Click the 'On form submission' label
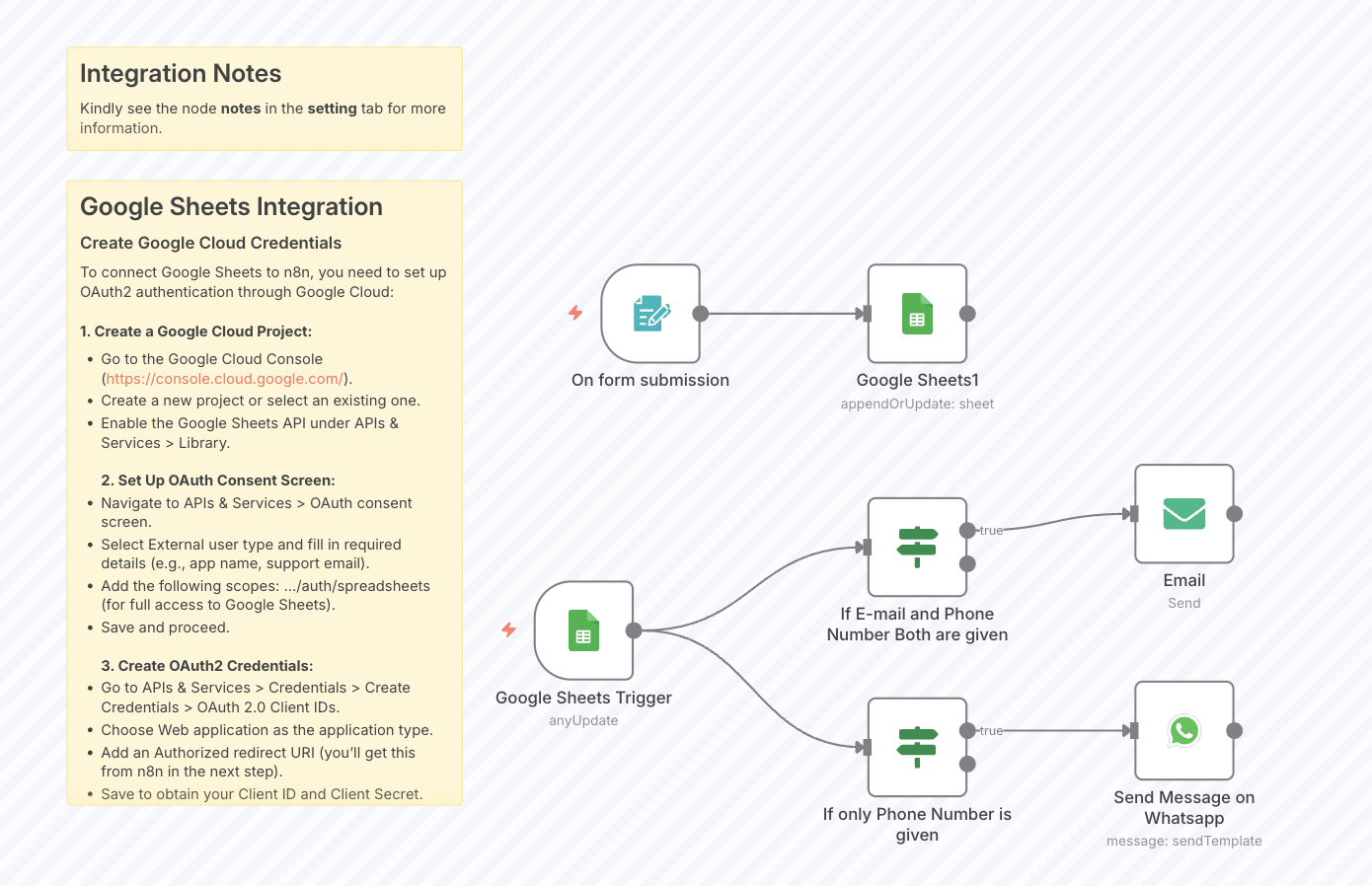 click(x=650, y=380)
